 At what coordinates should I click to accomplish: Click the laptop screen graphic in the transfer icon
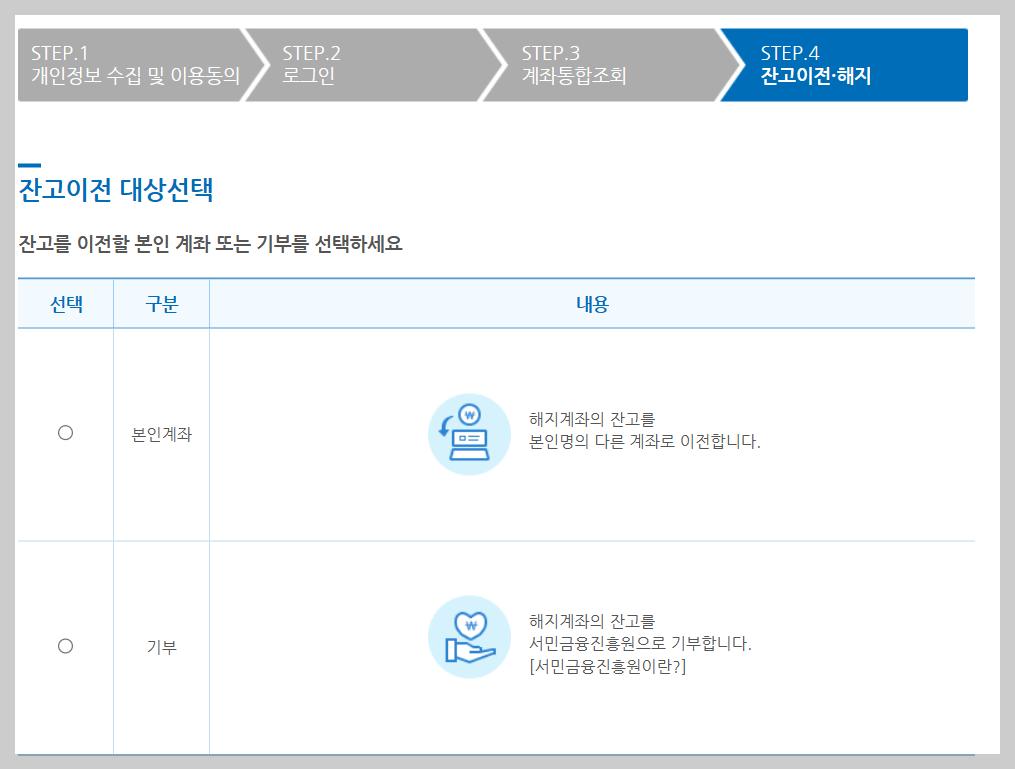(470, 438)
